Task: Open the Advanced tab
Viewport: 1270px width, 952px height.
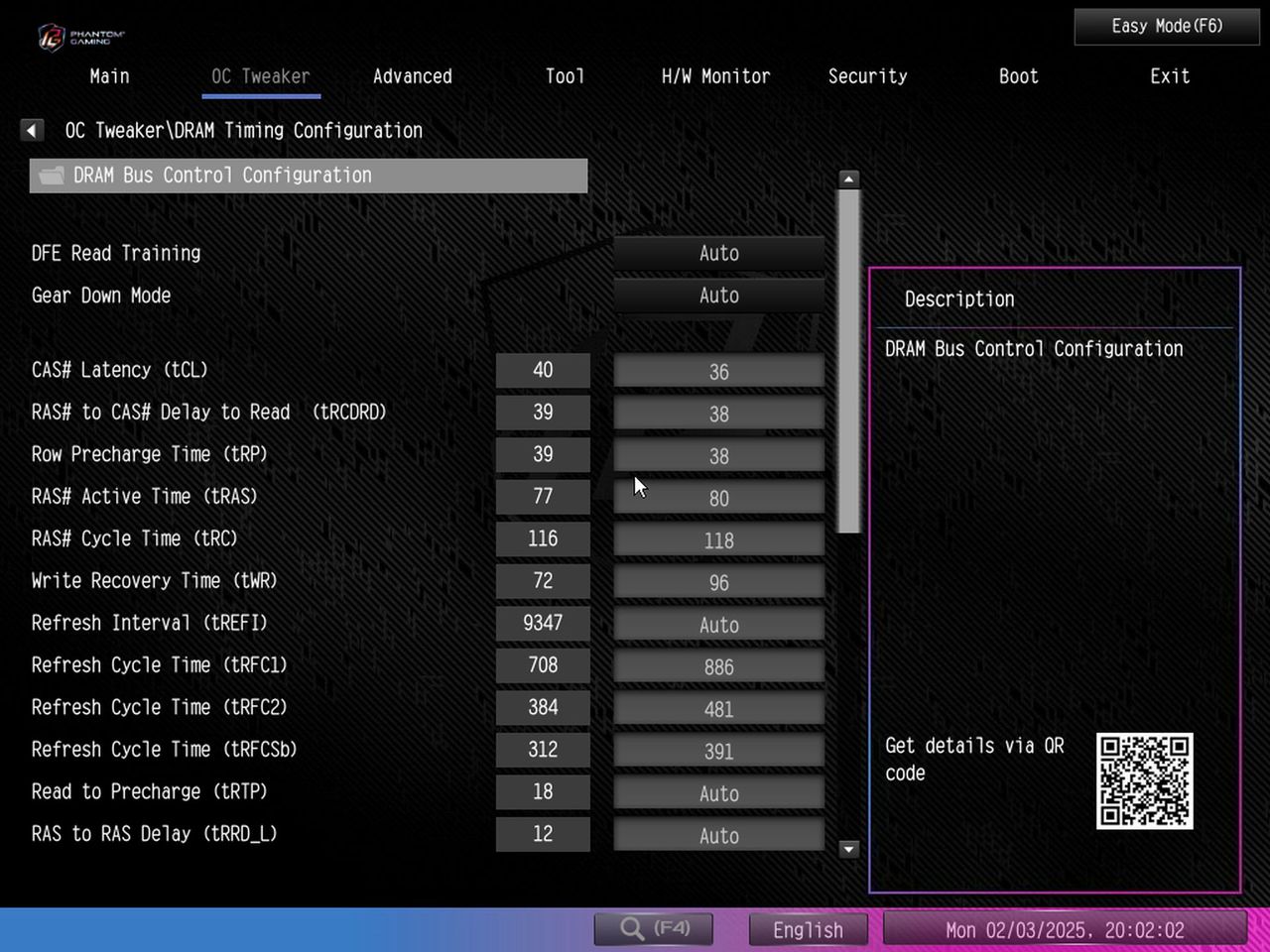Action: (x=413, y=76)
